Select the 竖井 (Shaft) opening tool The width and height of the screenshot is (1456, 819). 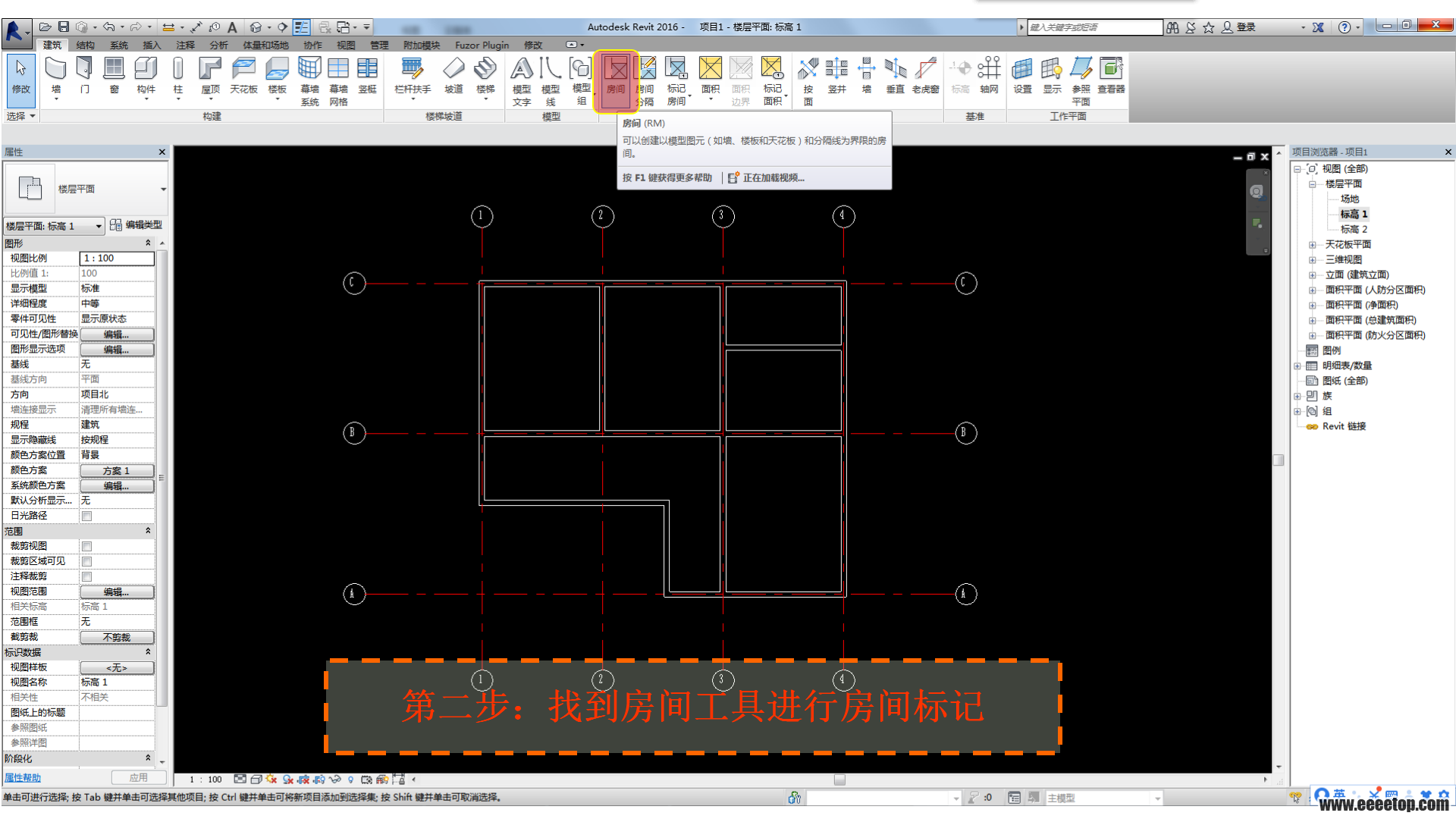coord(836,75)
